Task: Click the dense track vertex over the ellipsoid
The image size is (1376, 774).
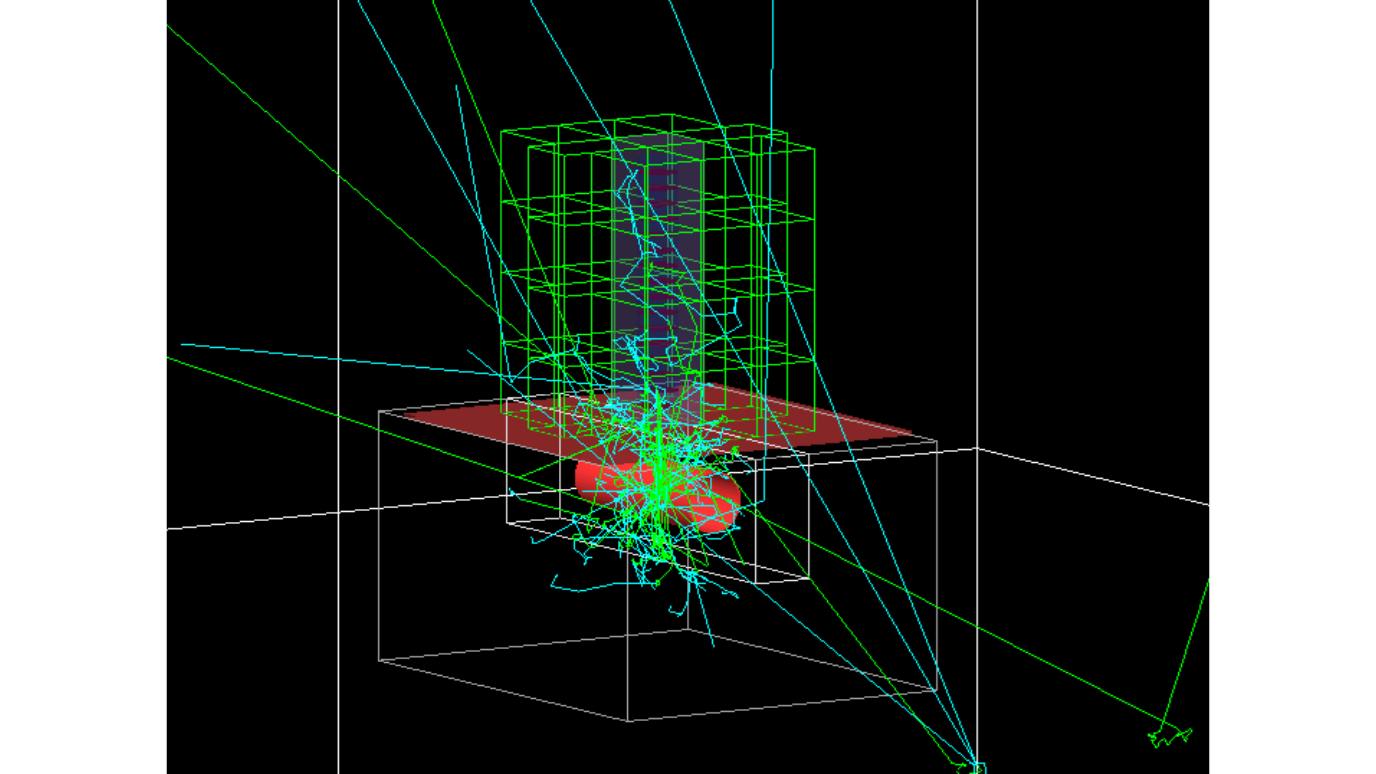Action: click(x=660, y=458)
